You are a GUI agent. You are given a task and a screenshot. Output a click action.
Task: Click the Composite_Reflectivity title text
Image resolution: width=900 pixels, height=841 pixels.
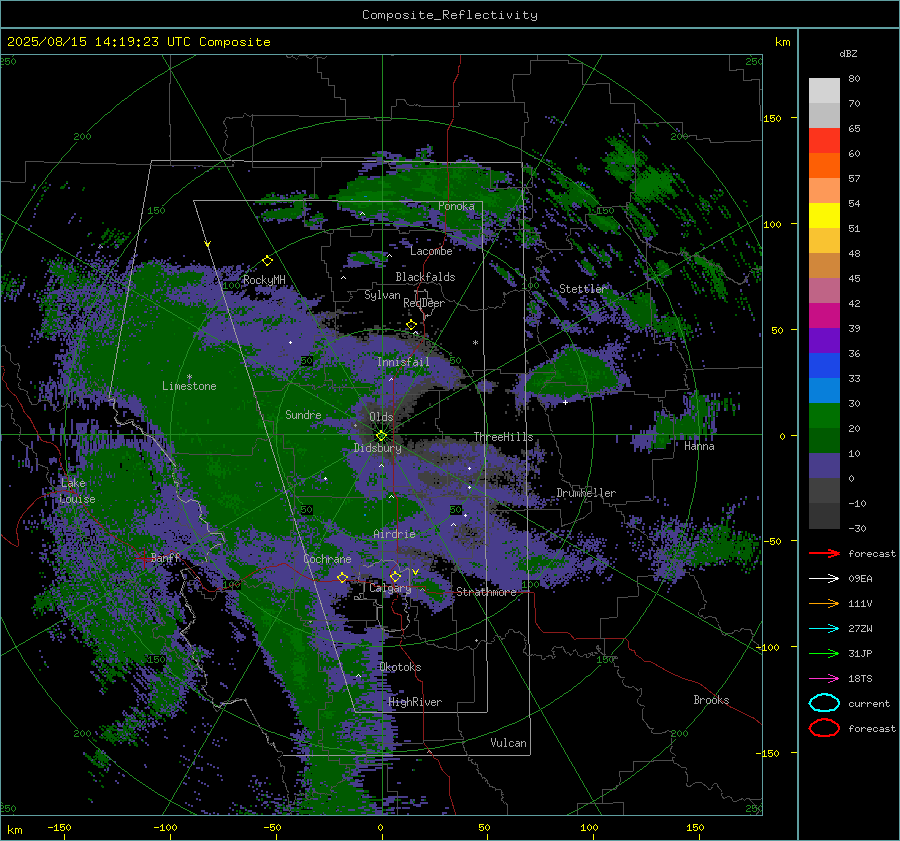coord(449,15)
